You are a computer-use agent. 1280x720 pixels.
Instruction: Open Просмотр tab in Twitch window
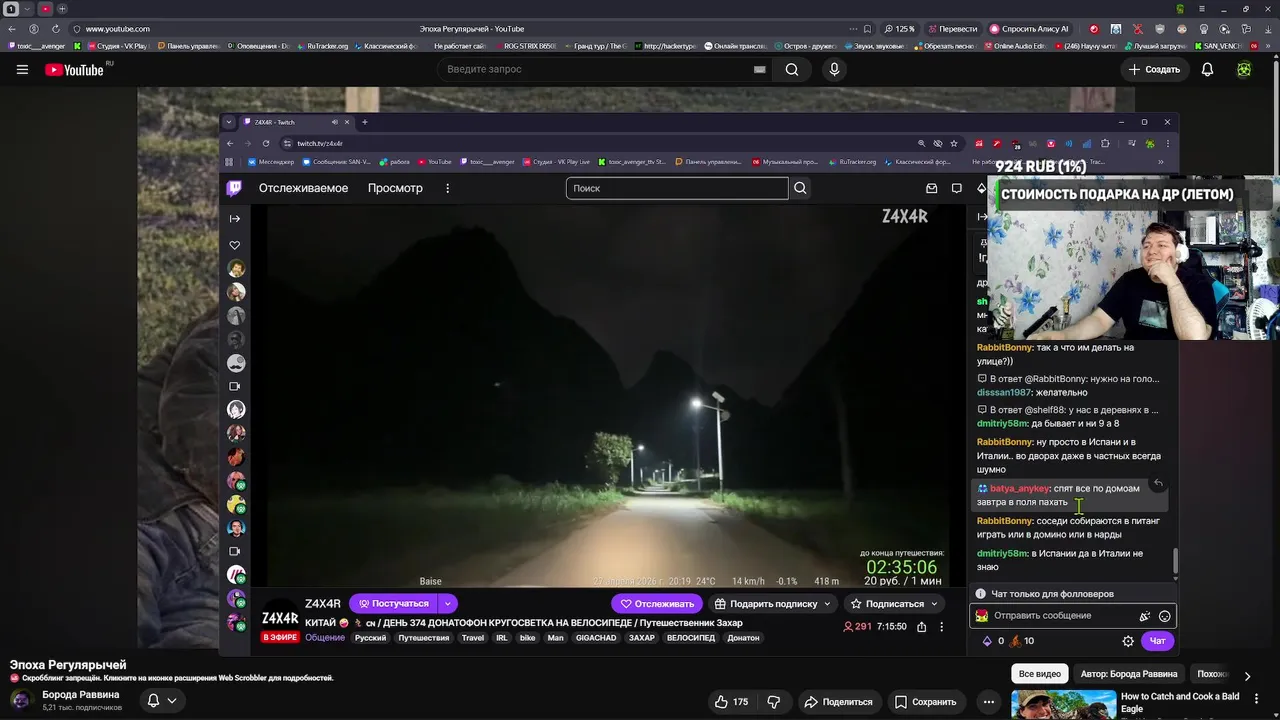pyautogui.click(x=395, y=188)
